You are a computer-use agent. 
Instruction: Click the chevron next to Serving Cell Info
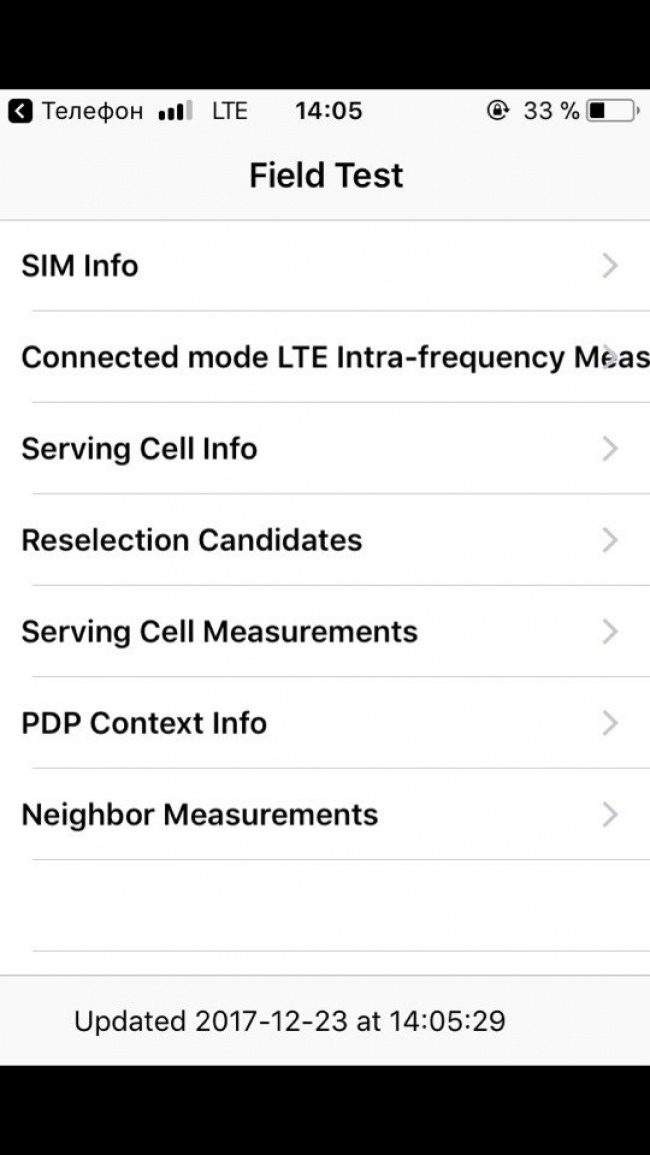(610, 449)
